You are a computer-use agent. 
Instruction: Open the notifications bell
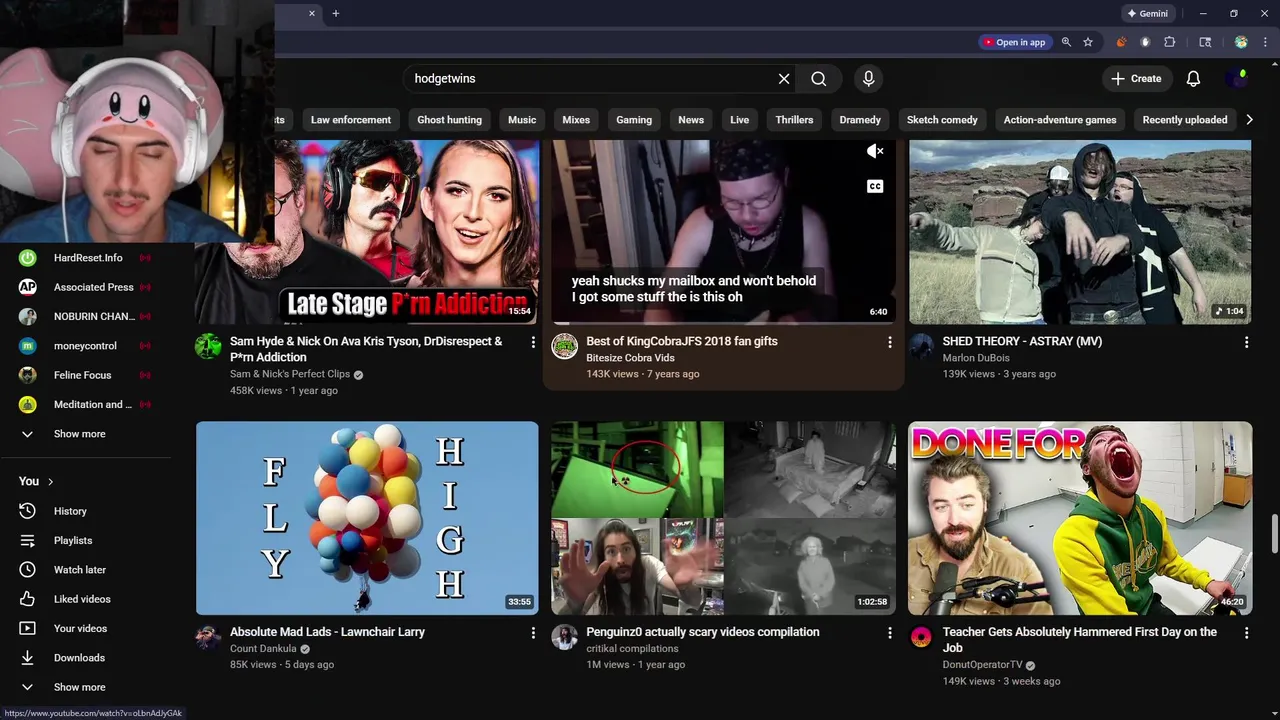point(1193,79)
